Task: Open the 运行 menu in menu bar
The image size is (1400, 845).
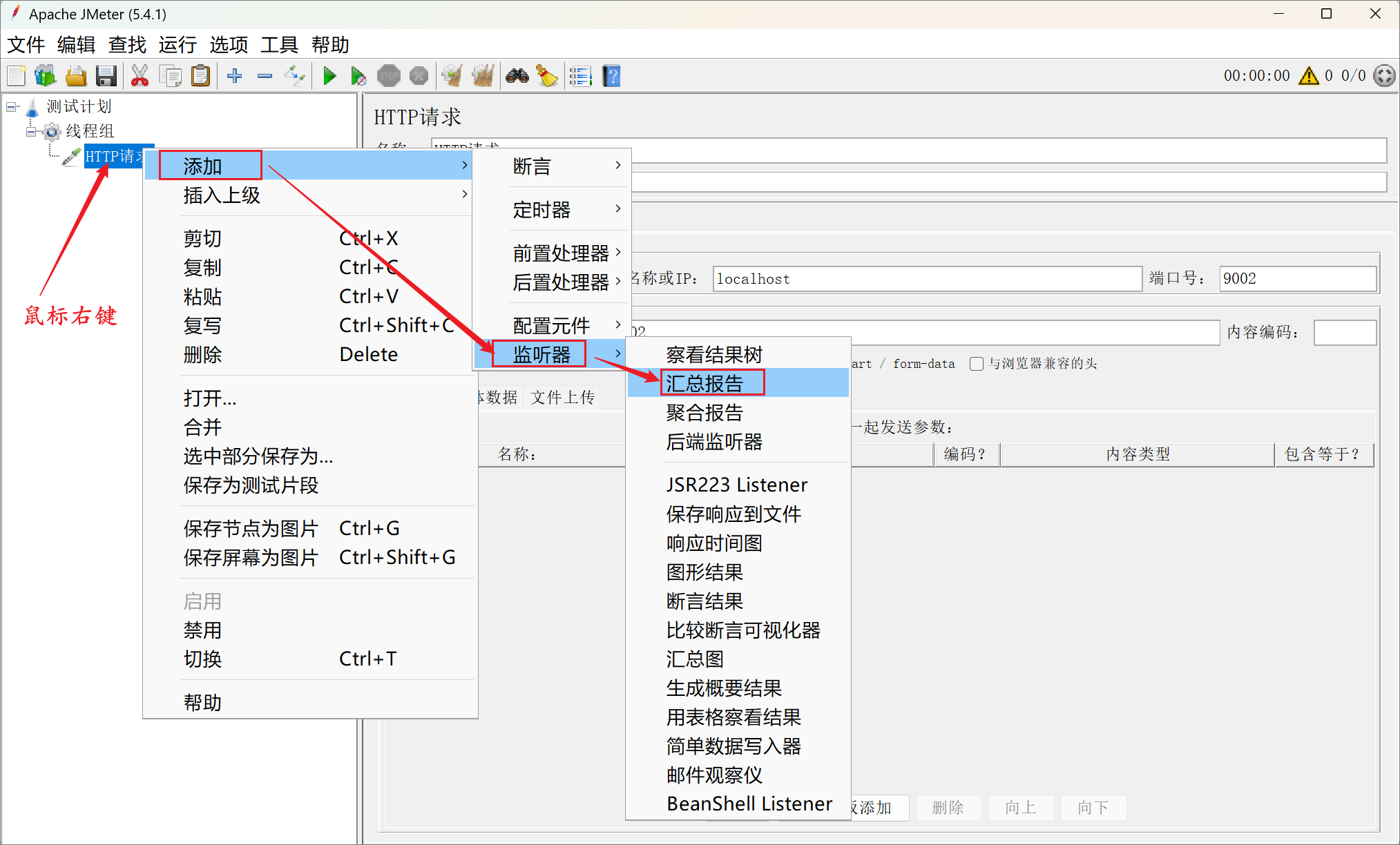Action: [178, 45]
